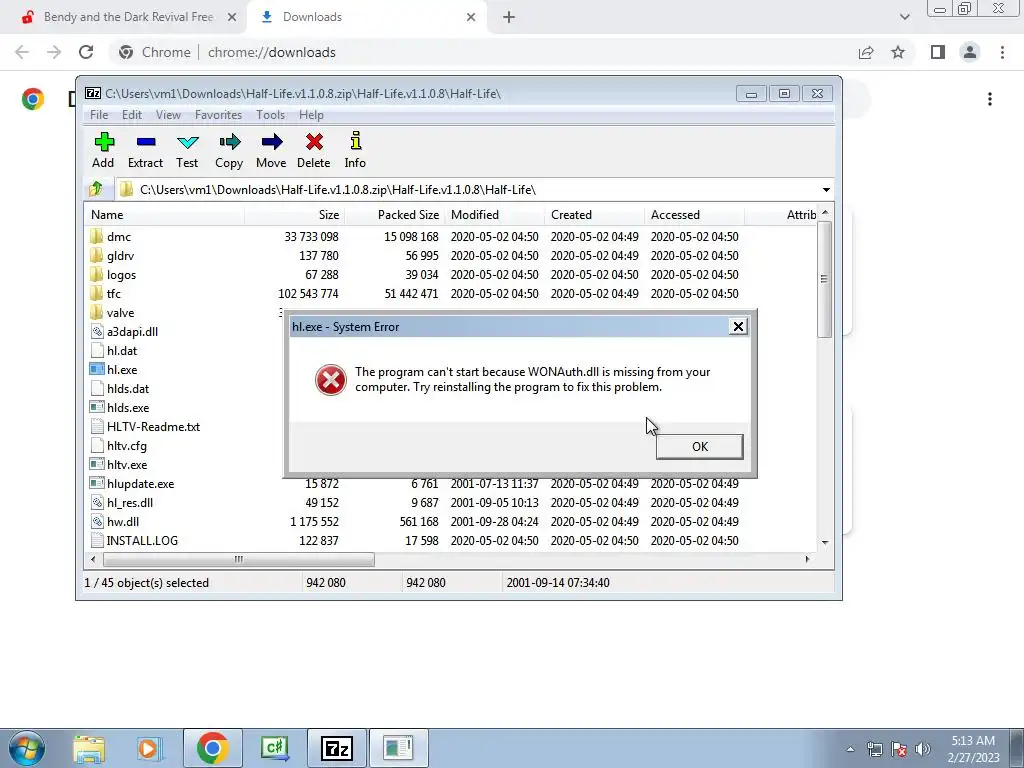Screen dimensions: 1024x768
Task: Open the View menu
Action: [x=168, y=115]
